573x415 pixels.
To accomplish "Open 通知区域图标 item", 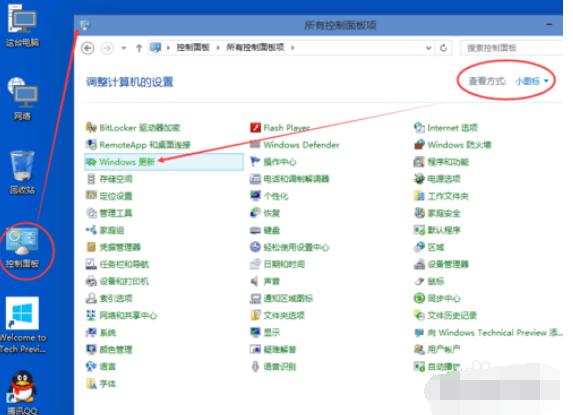I will click(x=281, y=298).
